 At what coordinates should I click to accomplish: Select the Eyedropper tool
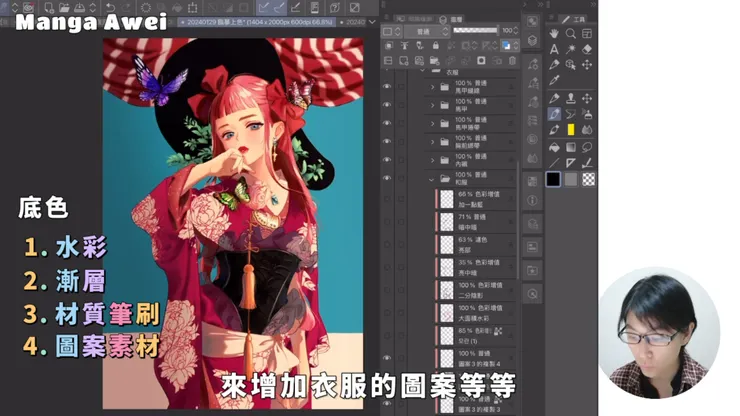554,80
